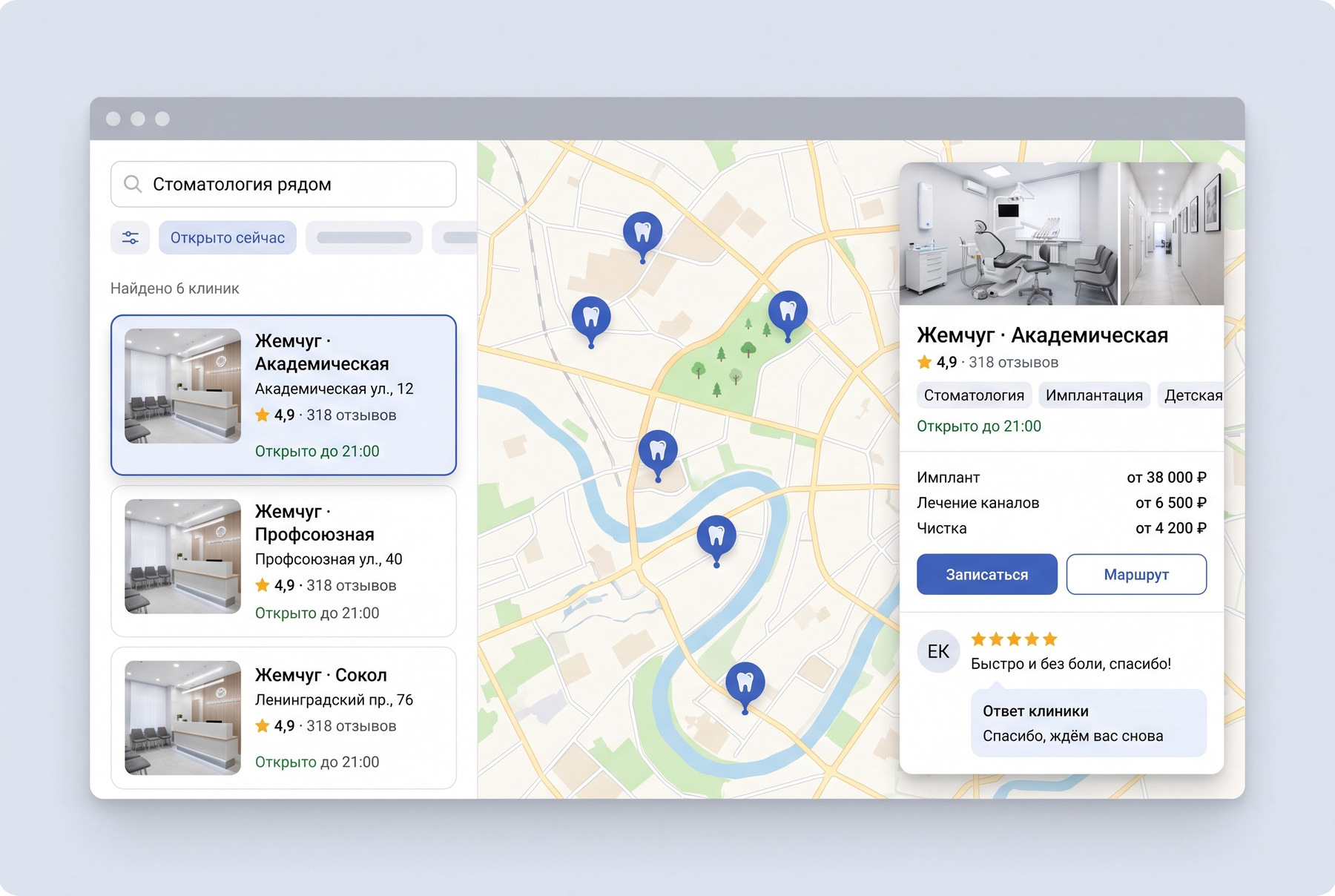Click the "Записаться" button

(987, 574)
